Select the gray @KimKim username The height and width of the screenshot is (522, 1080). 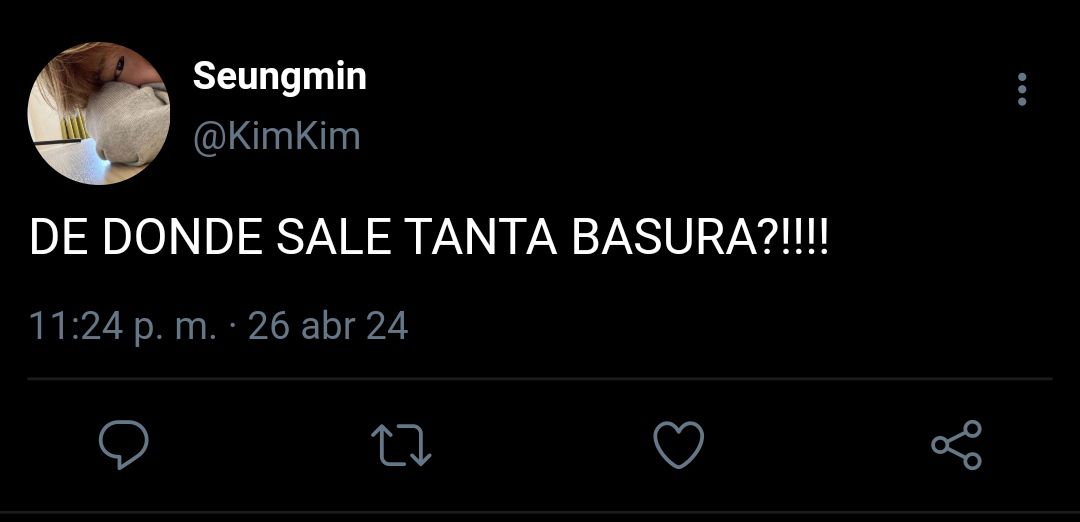276,136
